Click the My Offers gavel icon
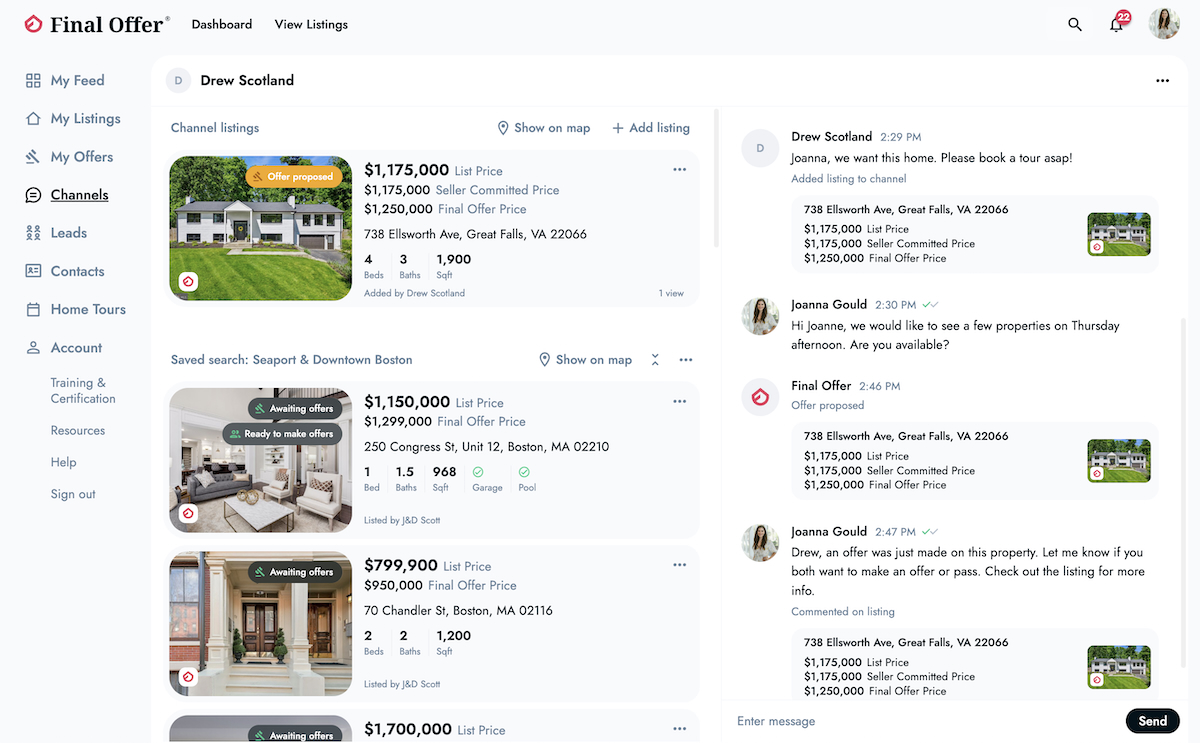Image resolution: width=1200 pixels, height=743 pixels. point(33,157)
